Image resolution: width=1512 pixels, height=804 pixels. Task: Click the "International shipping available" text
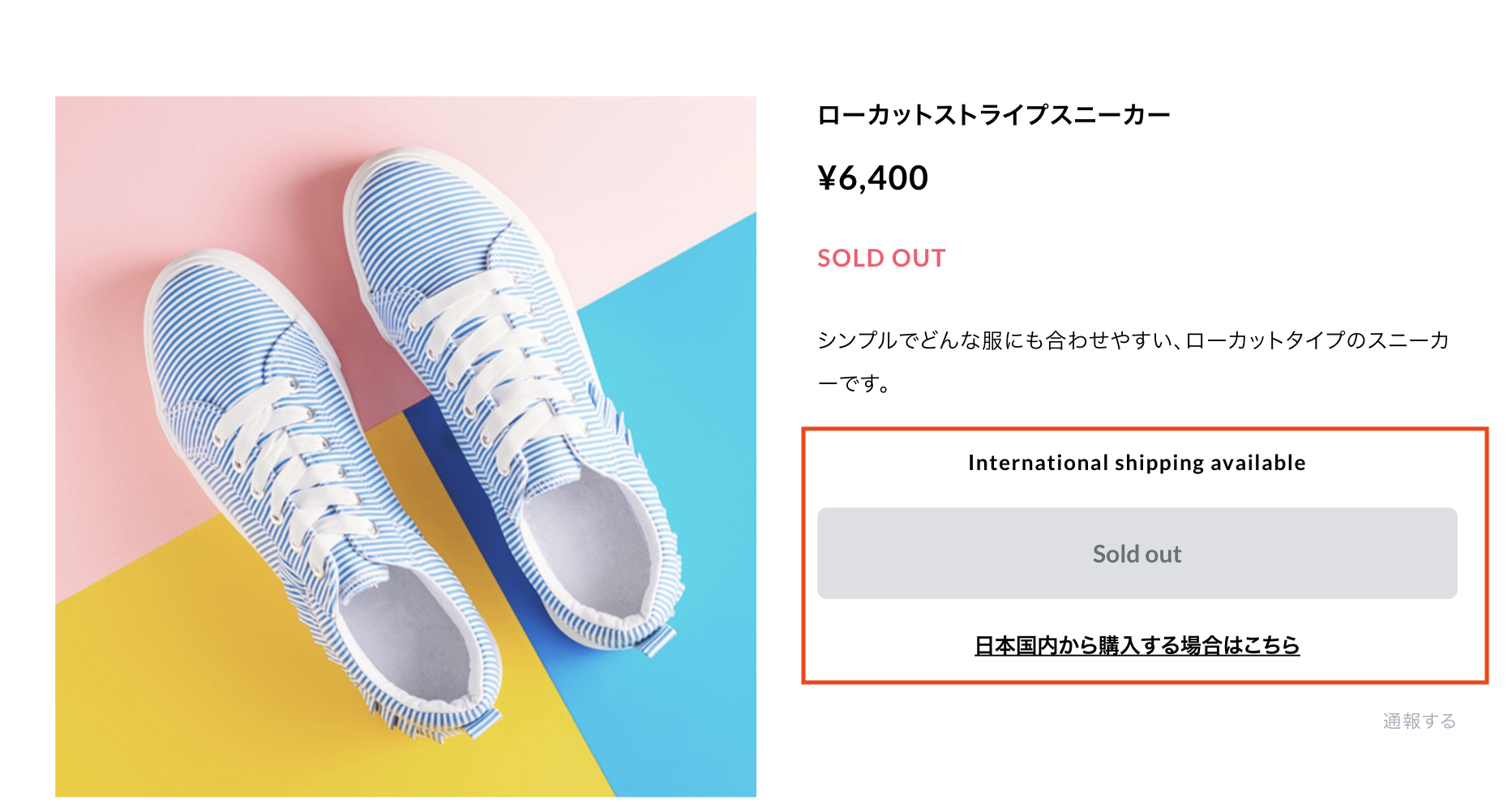1137,463
